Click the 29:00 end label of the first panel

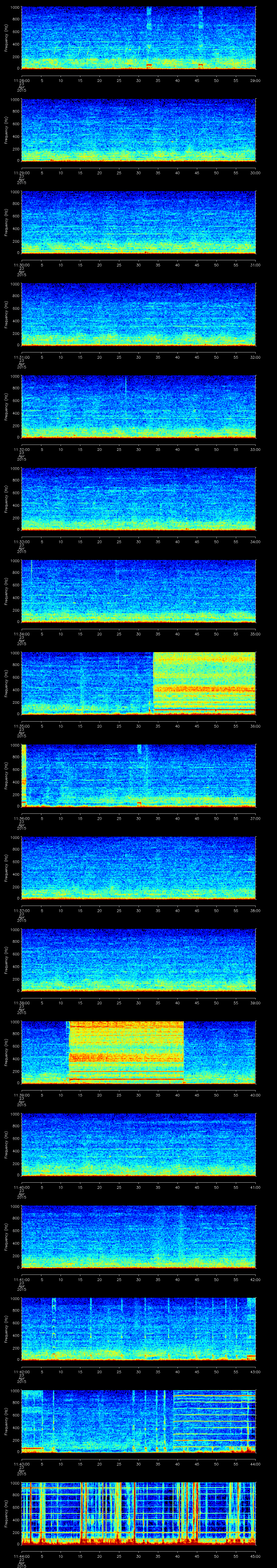(x=256, y=80)
